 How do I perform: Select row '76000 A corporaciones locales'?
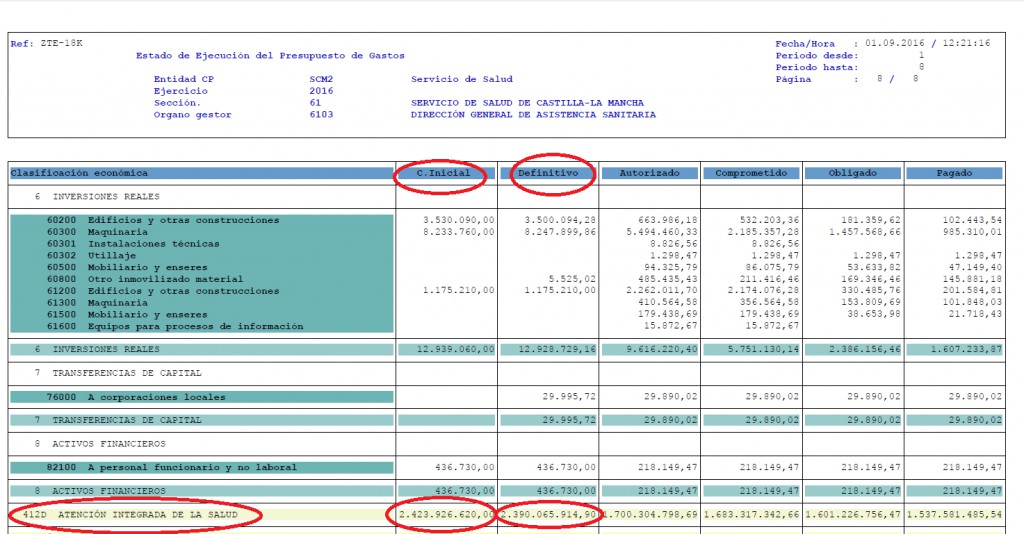[x=202, y=397]
